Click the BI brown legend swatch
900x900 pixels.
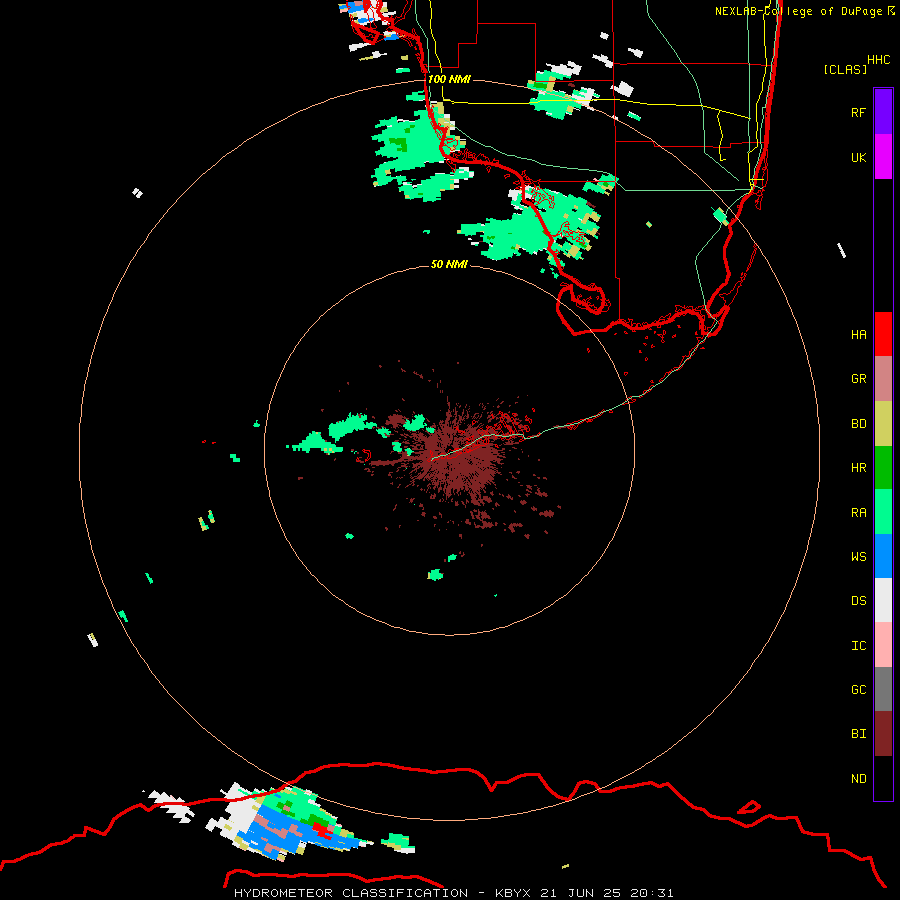pos(883,734)
